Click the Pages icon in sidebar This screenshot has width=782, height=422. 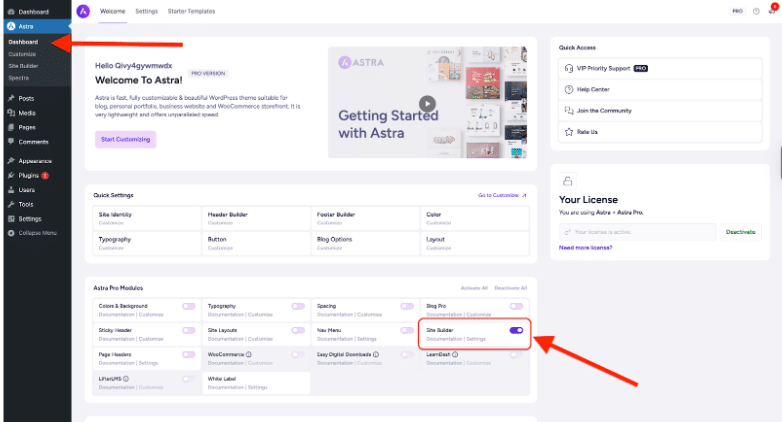[x=11, y=127]
